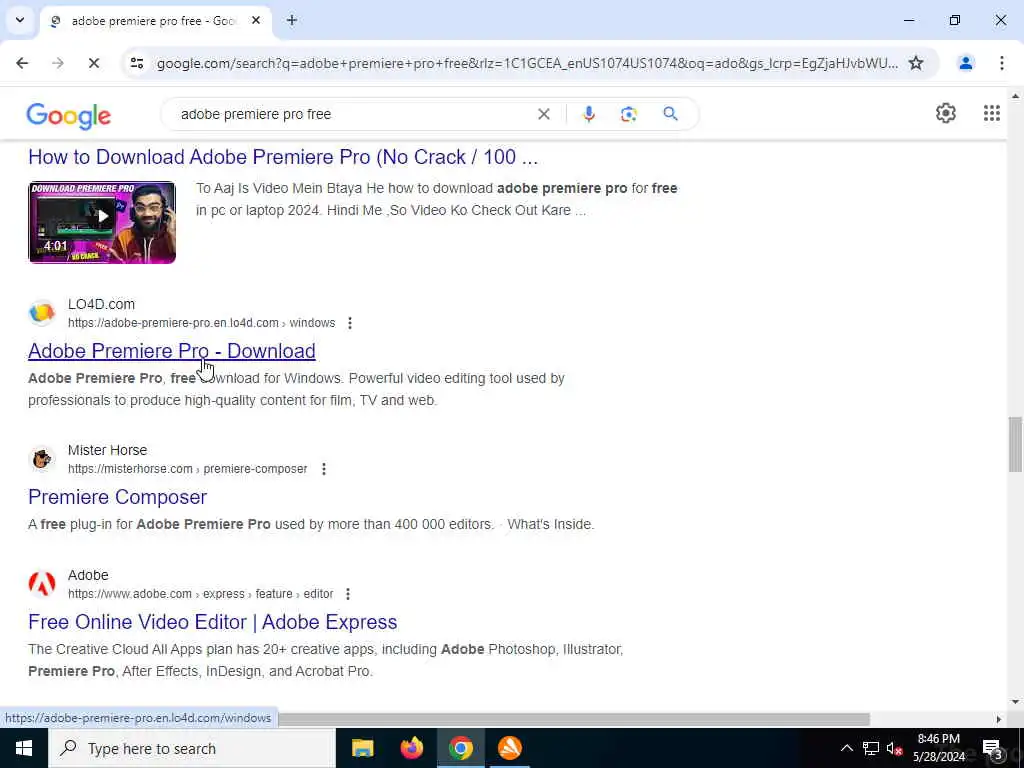Click the muted volume tray icon
Viewport: 1024px width, 768px height.
tap(894, 748)
